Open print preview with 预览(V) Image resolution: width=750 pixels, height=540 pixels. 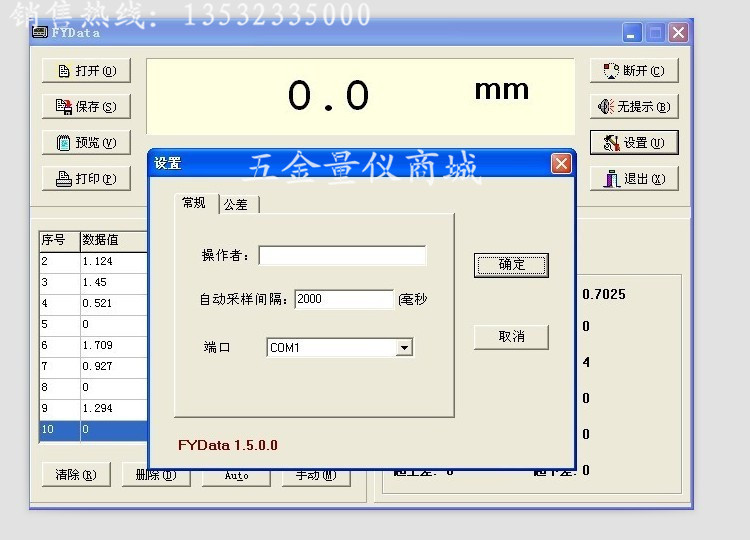click(x=86, y=143)
